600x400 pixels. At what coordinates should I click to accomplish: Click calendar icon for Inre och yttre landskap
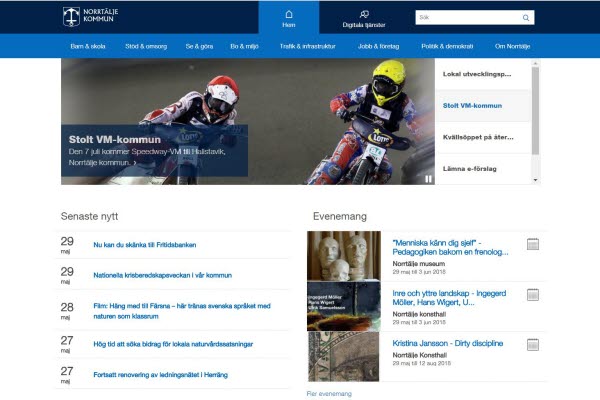click(x=533, y=295)
